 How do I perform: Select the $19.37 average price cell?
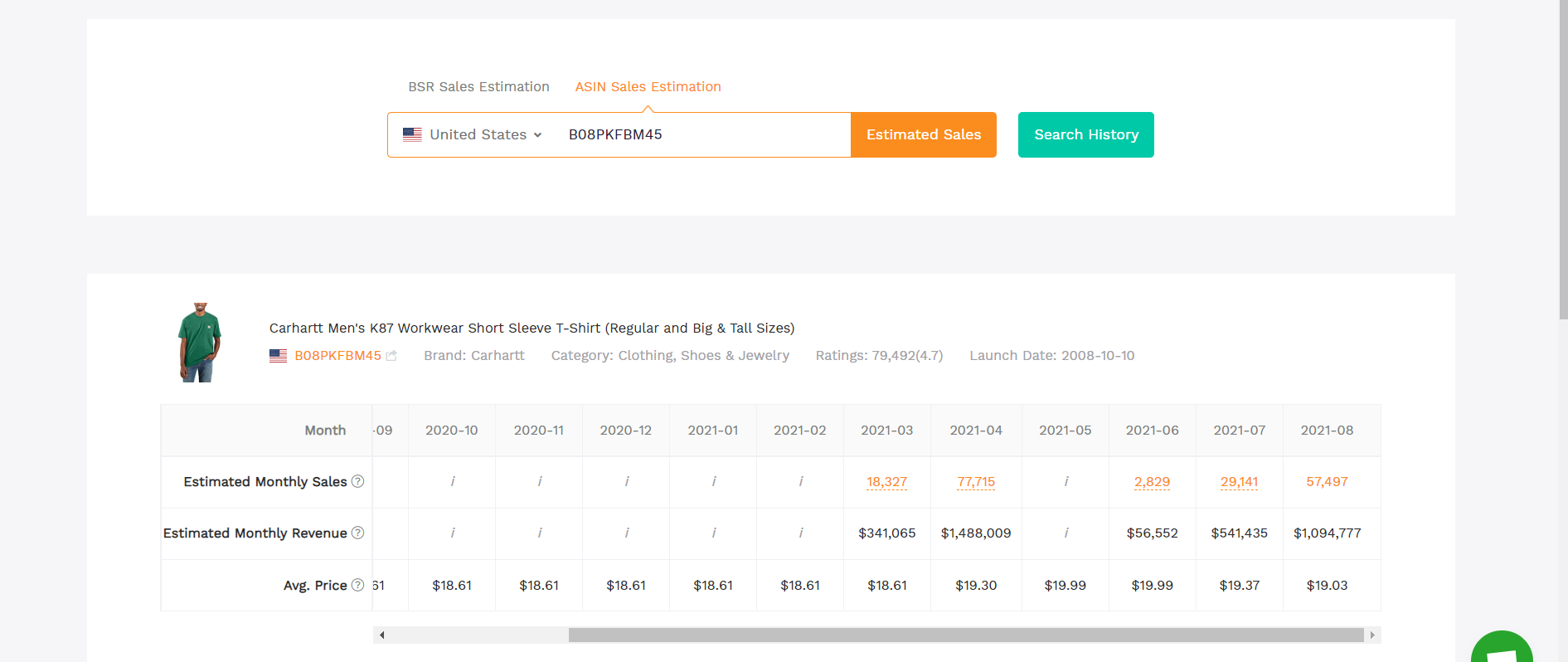(x=1239, y=585)
